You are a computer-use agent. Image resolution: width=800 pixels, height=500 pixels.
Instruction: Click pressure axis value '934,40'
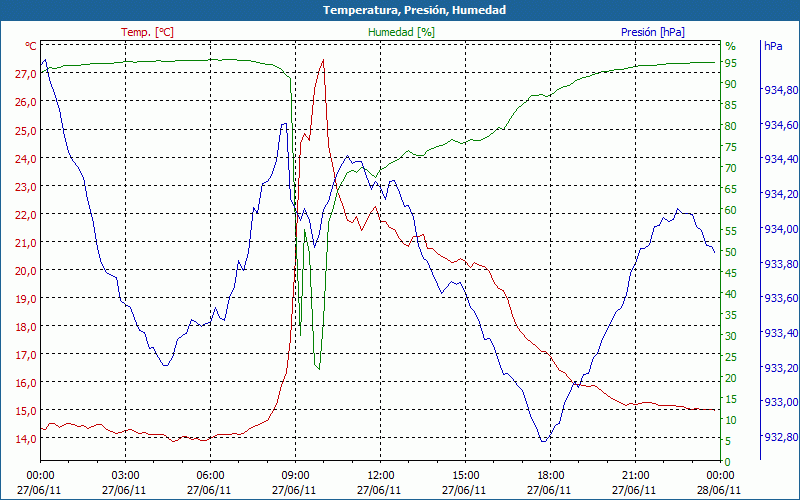click(x=781, y=160)
